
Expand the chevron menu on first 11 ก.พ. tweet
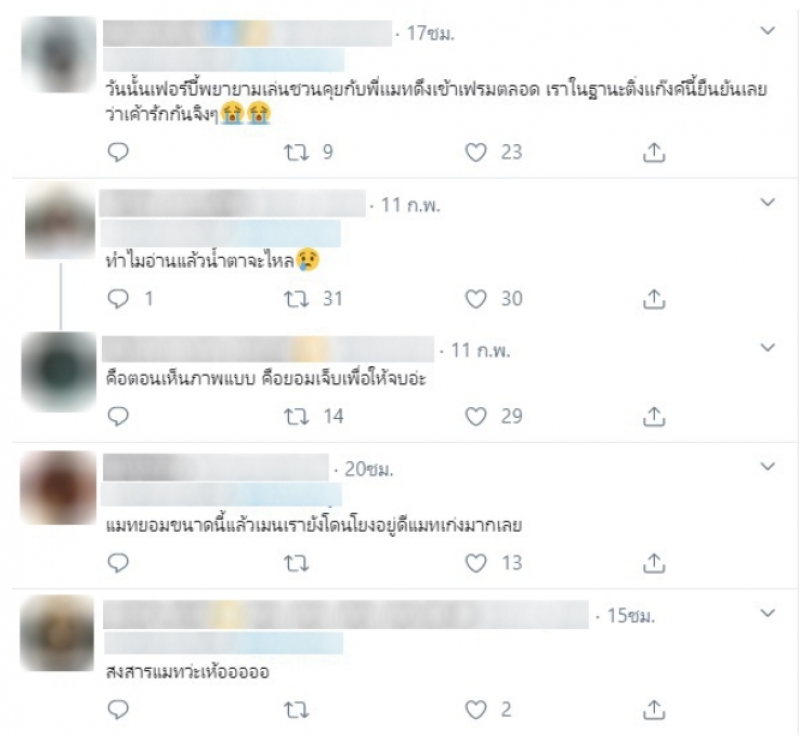point(767,202)
